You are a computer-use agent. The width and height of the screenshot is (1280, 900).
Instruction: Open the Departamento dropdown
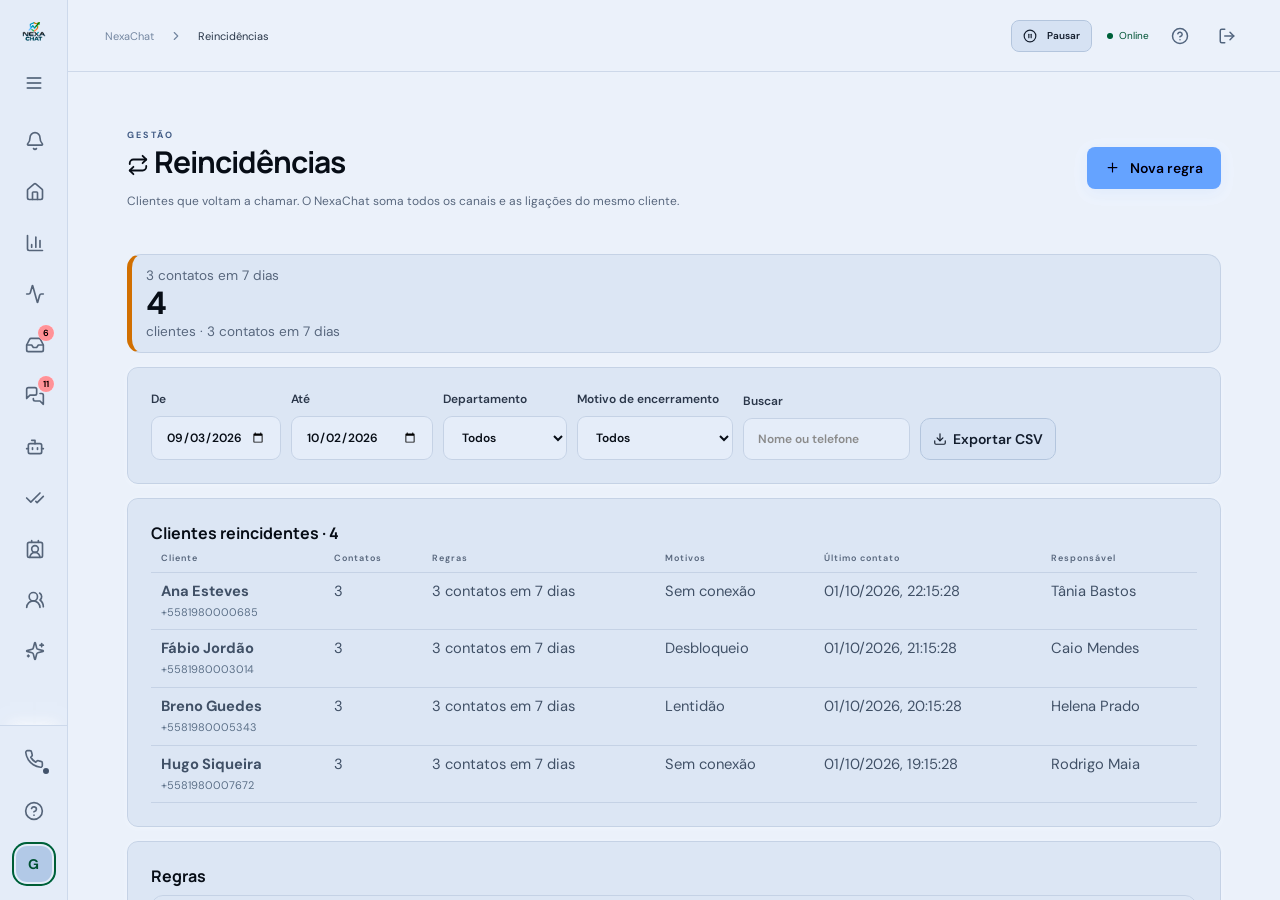point(505,438)
